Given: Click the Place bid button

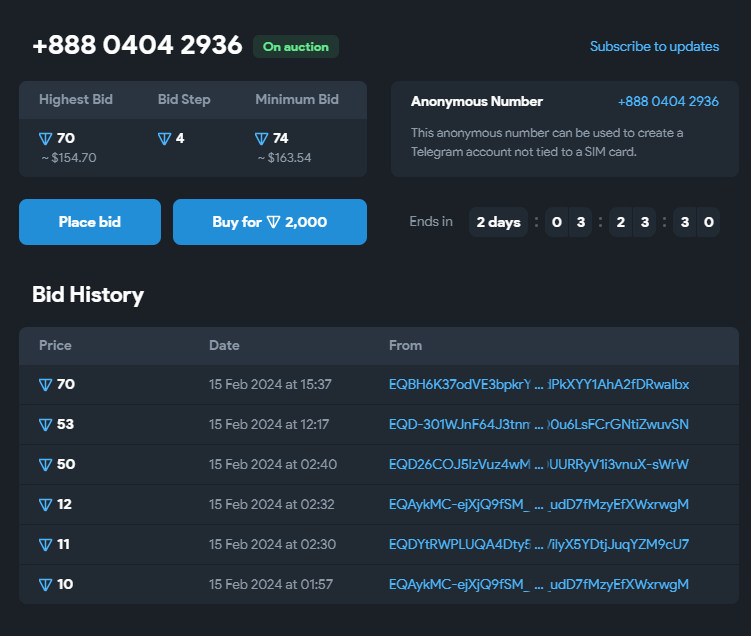Looking at the screenshot, I should tap(90, 222).
